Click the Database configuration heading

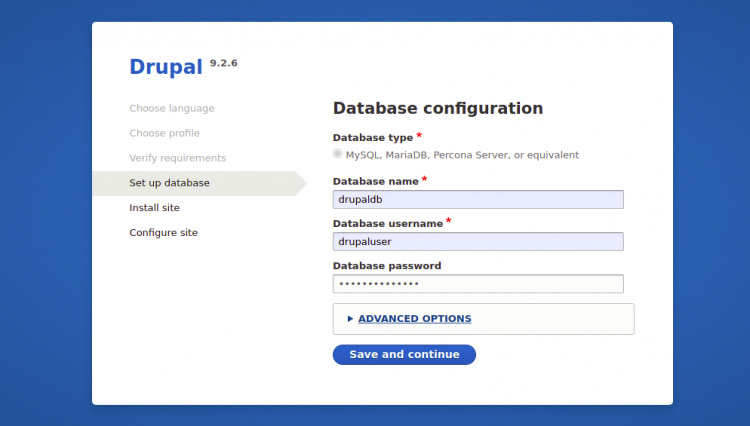(438, 108)
